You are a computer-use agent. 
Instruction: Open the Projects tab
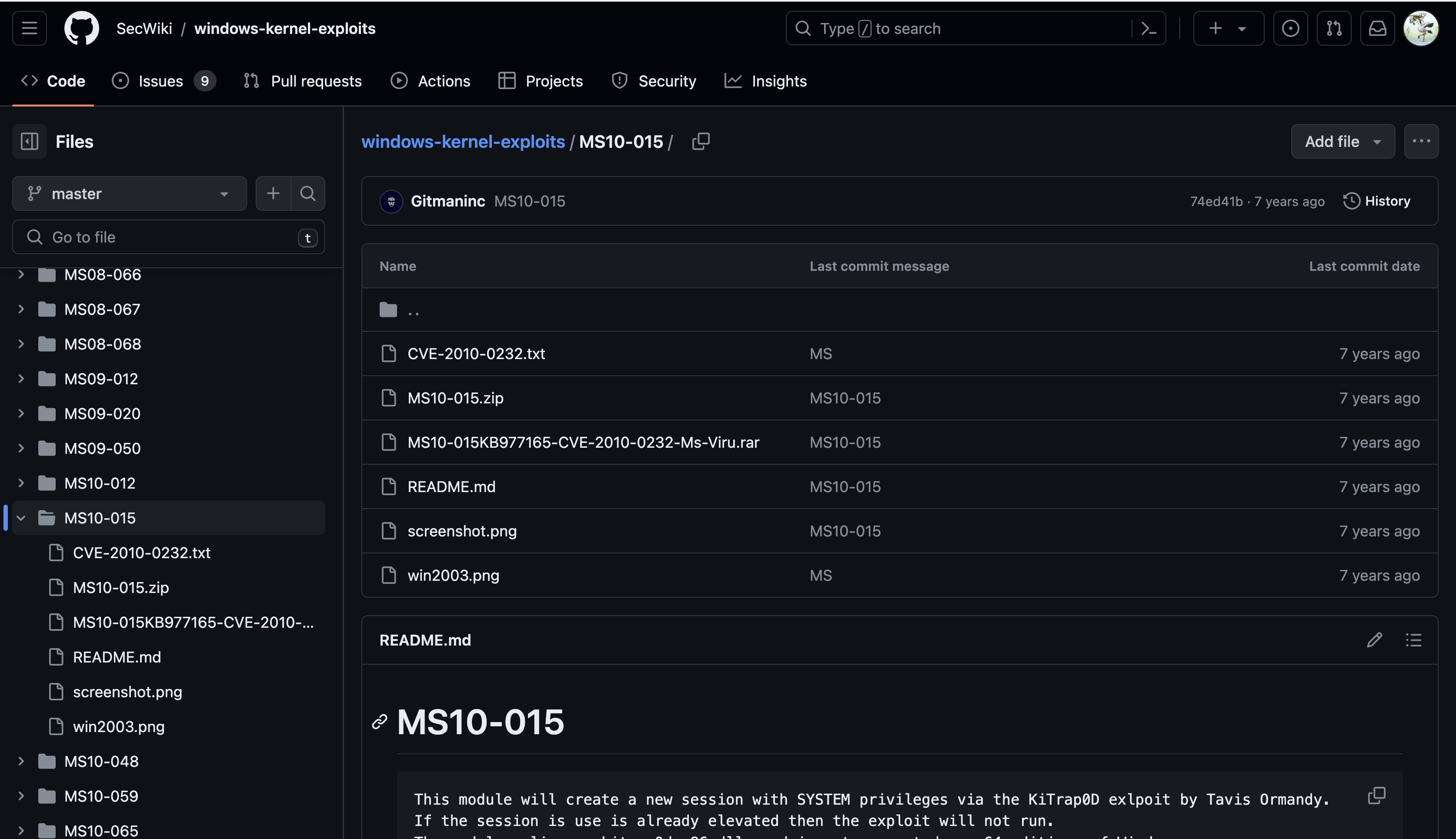click(541, 81)
